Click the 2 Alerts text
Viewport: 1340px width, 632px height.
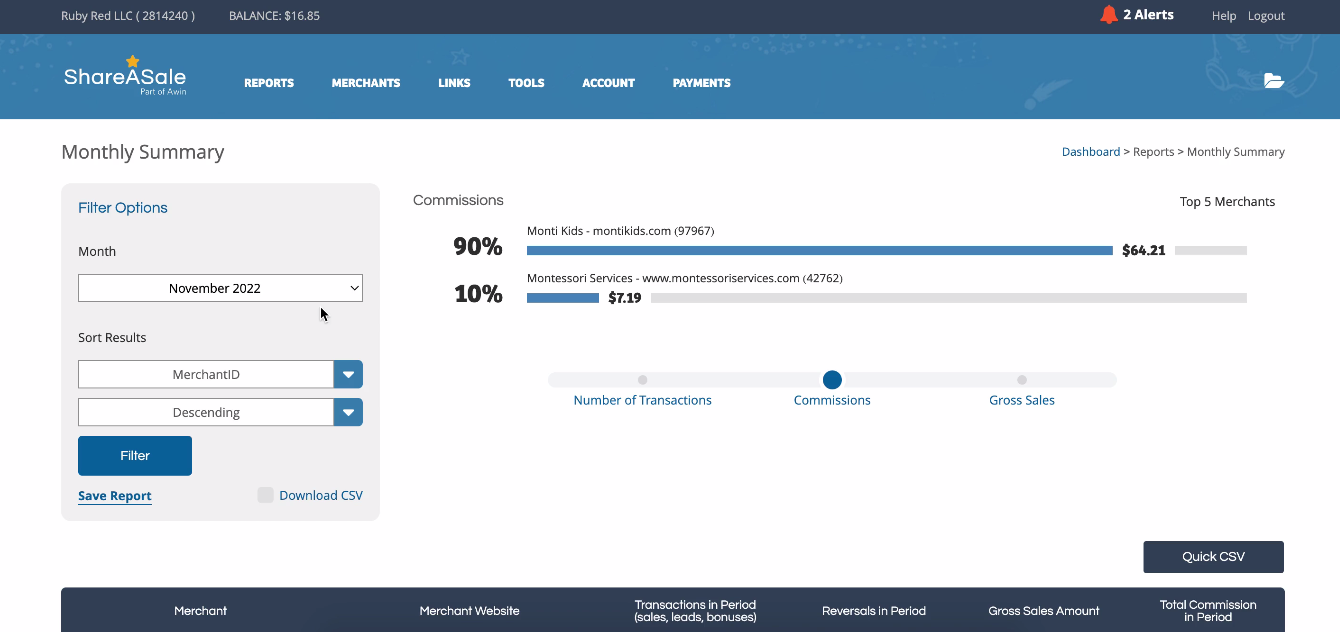pyautogui.click(x=1148, y=15)
